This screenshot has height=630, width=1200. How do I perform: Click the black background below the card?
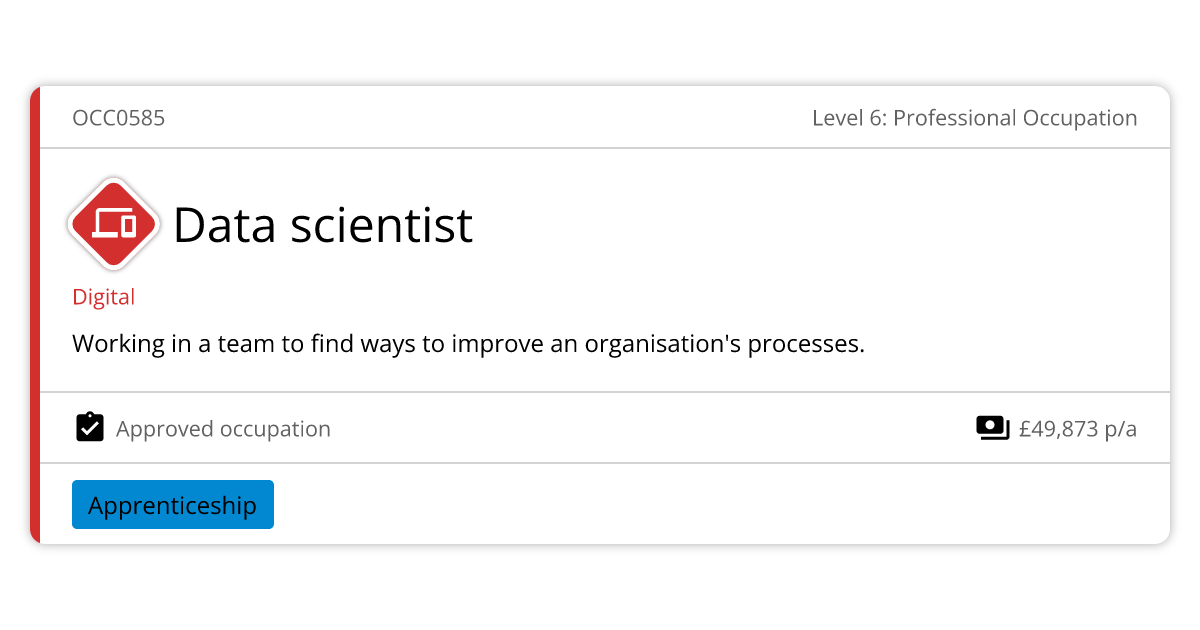click(x=600, y=588)
